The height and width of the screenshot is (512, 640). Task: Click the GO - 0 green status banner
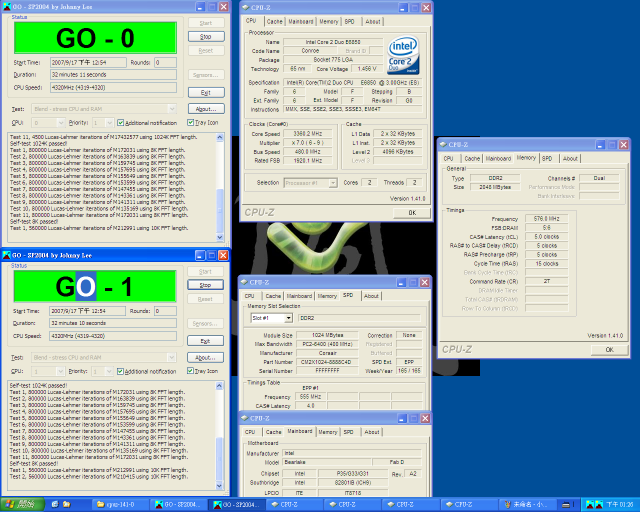pos(96,38)
